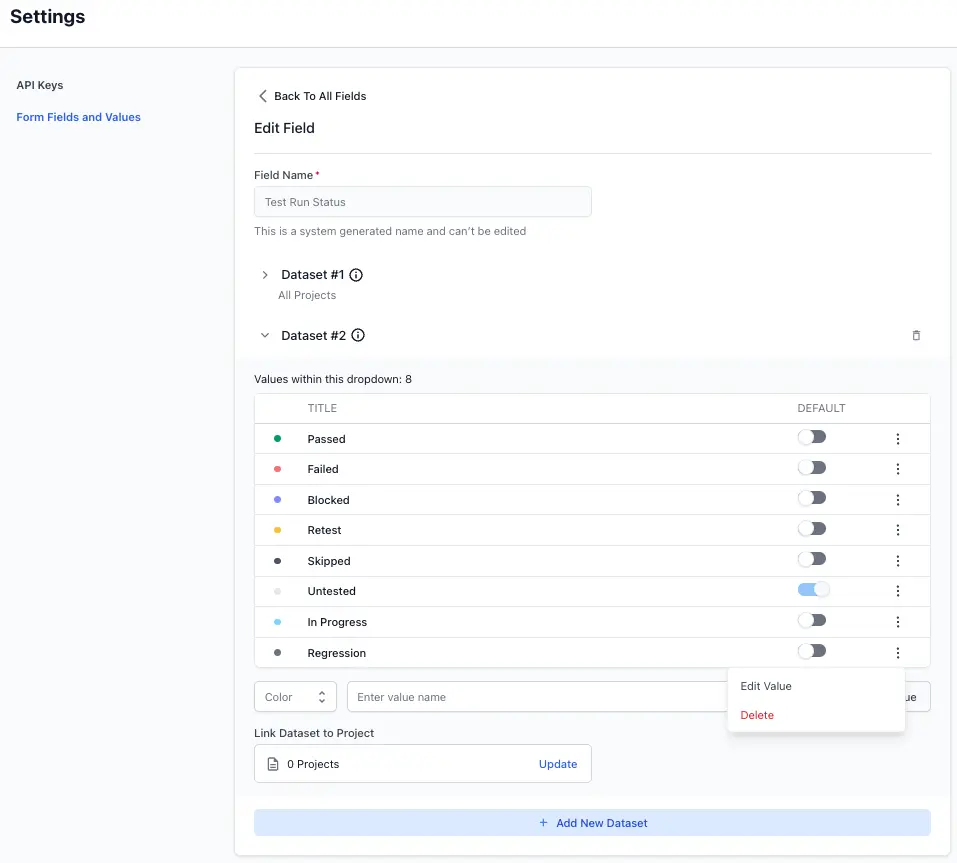Expand the Dataset #1 section chevron
Screen dimensions: 957x863
click(x=265, y=275)
